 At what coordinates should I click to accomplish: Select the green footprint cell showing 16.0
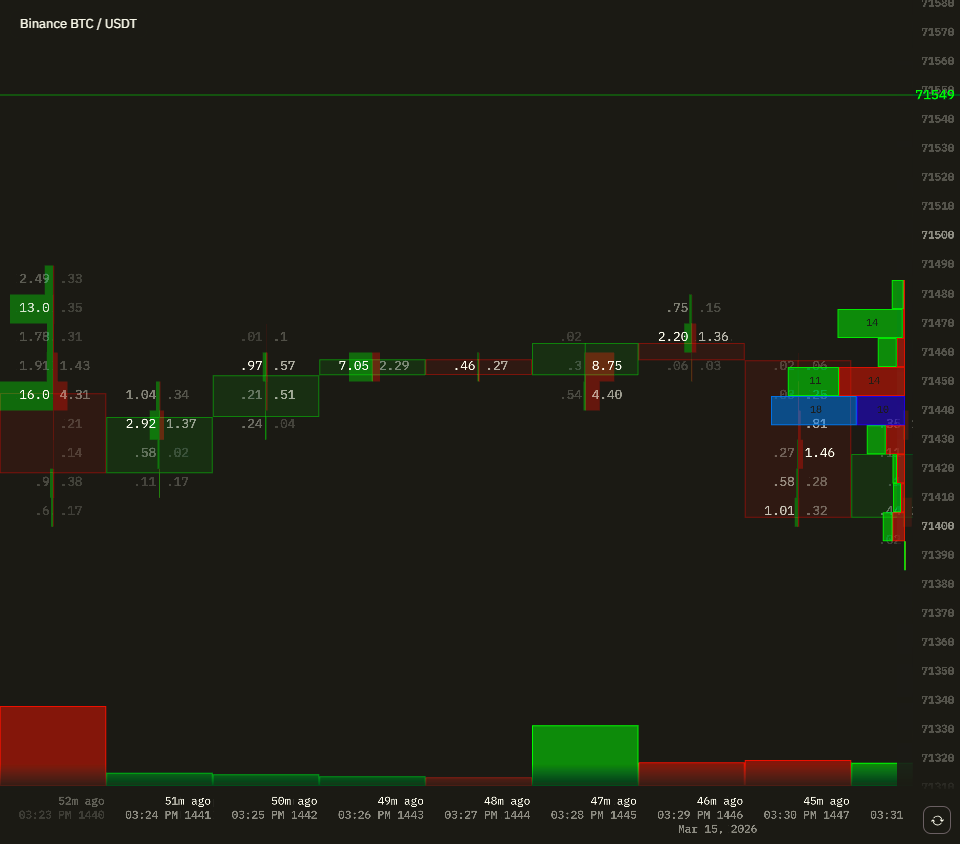[x=32, y=395]
